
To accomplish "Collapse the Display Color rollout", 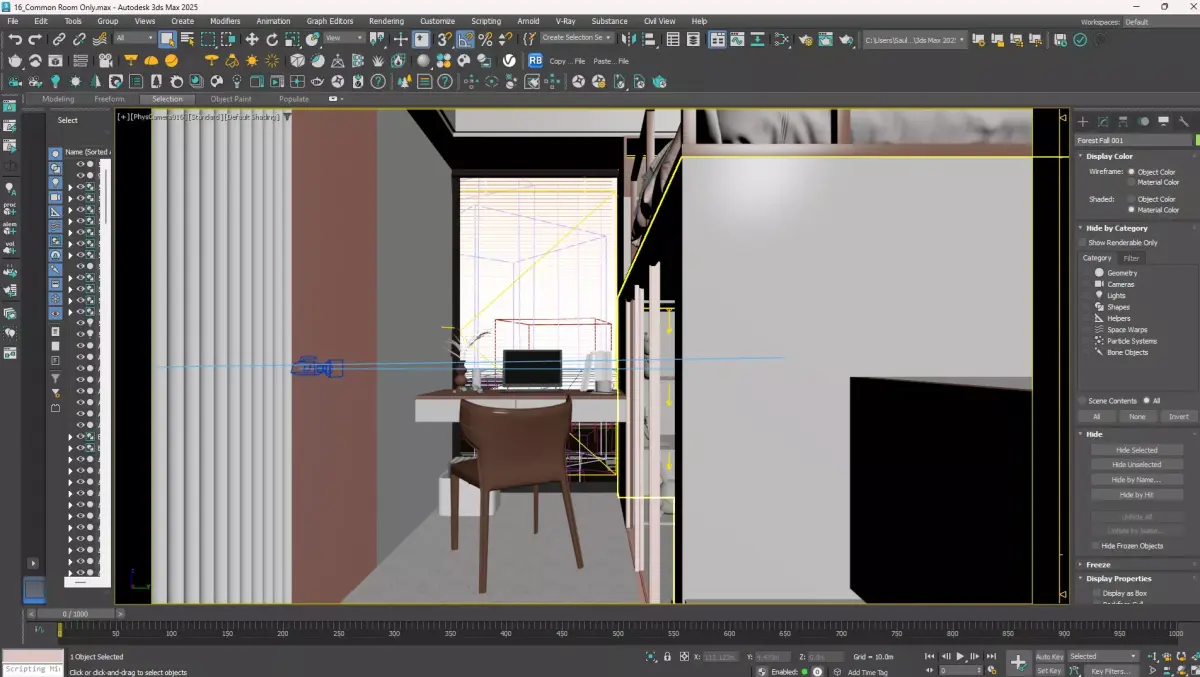I will [x=1110, y=156].
